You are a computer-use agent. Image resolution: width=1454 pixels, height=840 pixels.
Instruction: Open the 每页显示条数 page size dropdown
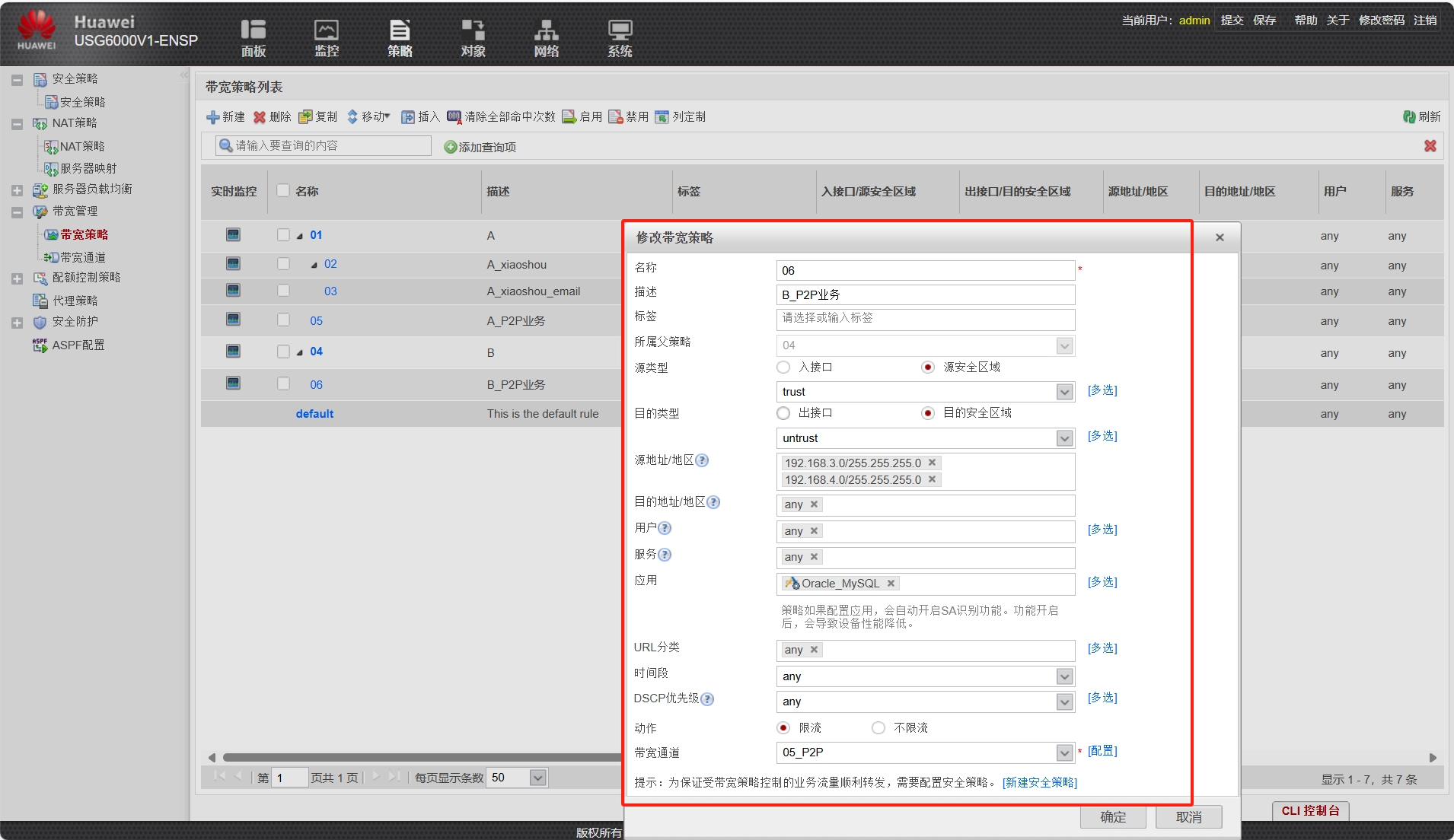point(538,778)
